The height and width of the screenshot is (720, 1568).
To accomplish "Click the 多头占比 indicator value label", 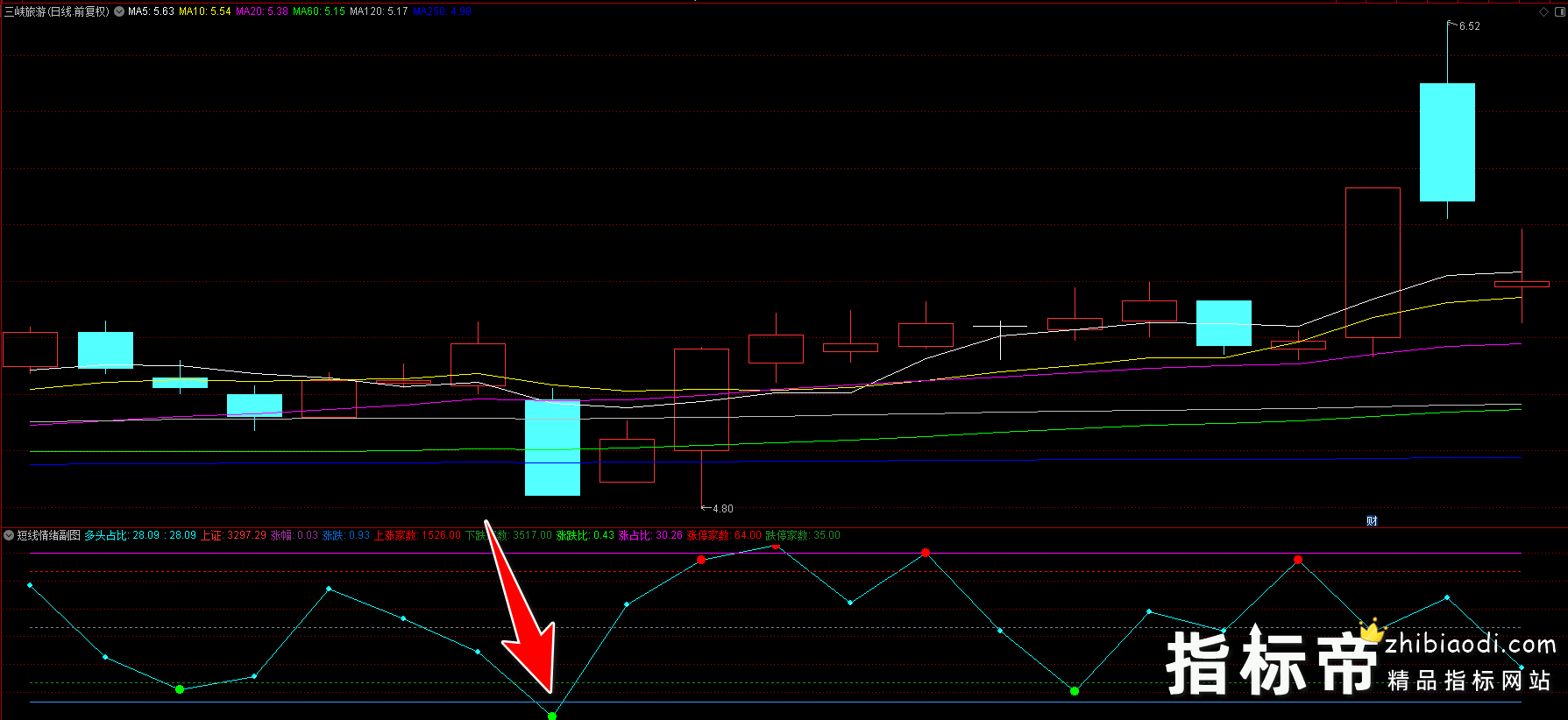I will click(140, 535).
